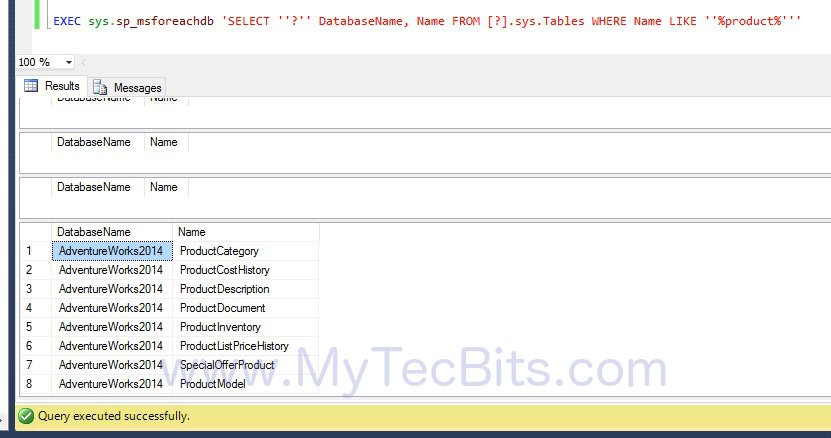Switch to the Messages tab
The width and height of the screenshot is (831, 438).
[x=127, y=87]
